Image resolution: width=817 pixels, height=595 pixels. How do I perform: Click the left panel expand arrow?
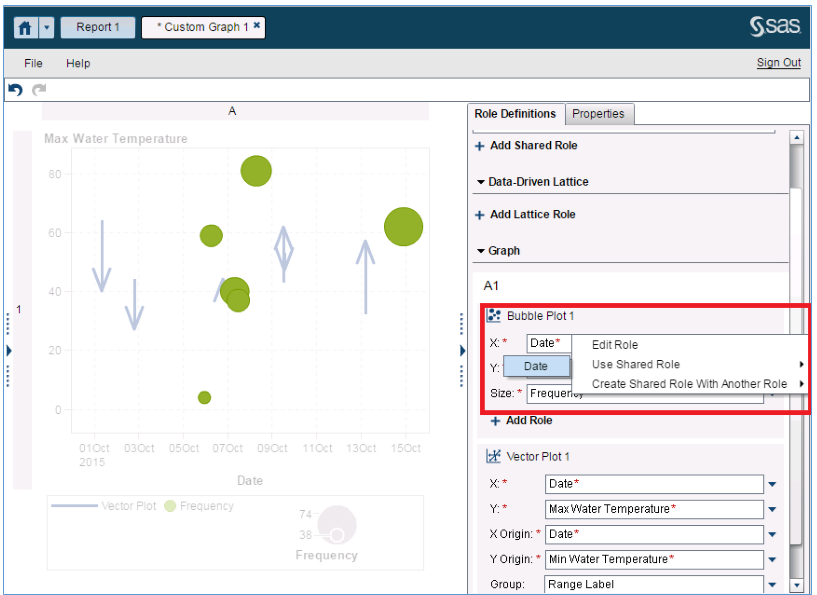8,350
